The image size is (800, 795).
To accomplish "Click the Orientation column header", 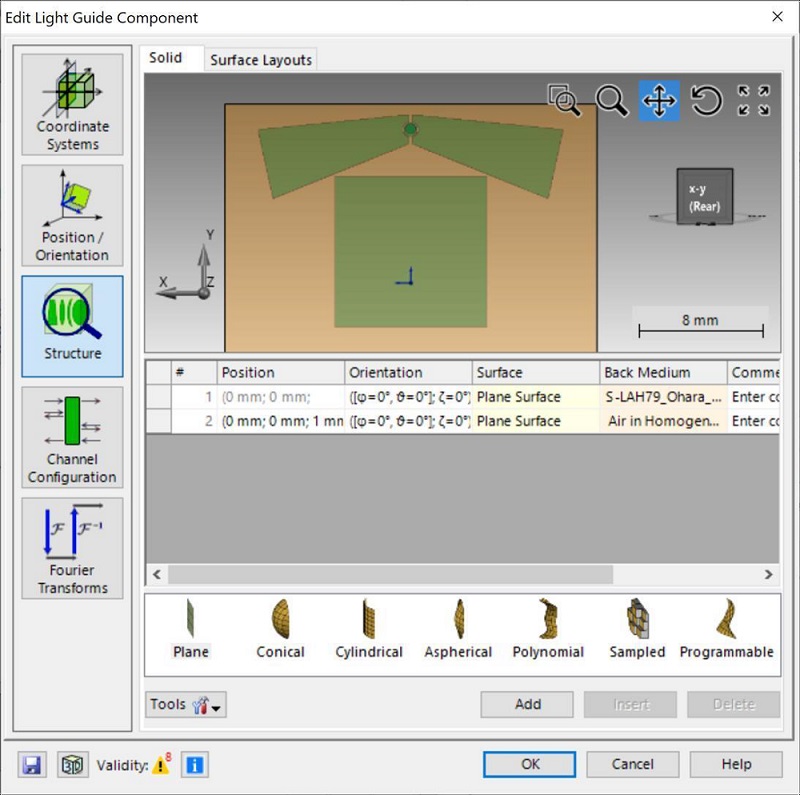I will coord(409,372).
